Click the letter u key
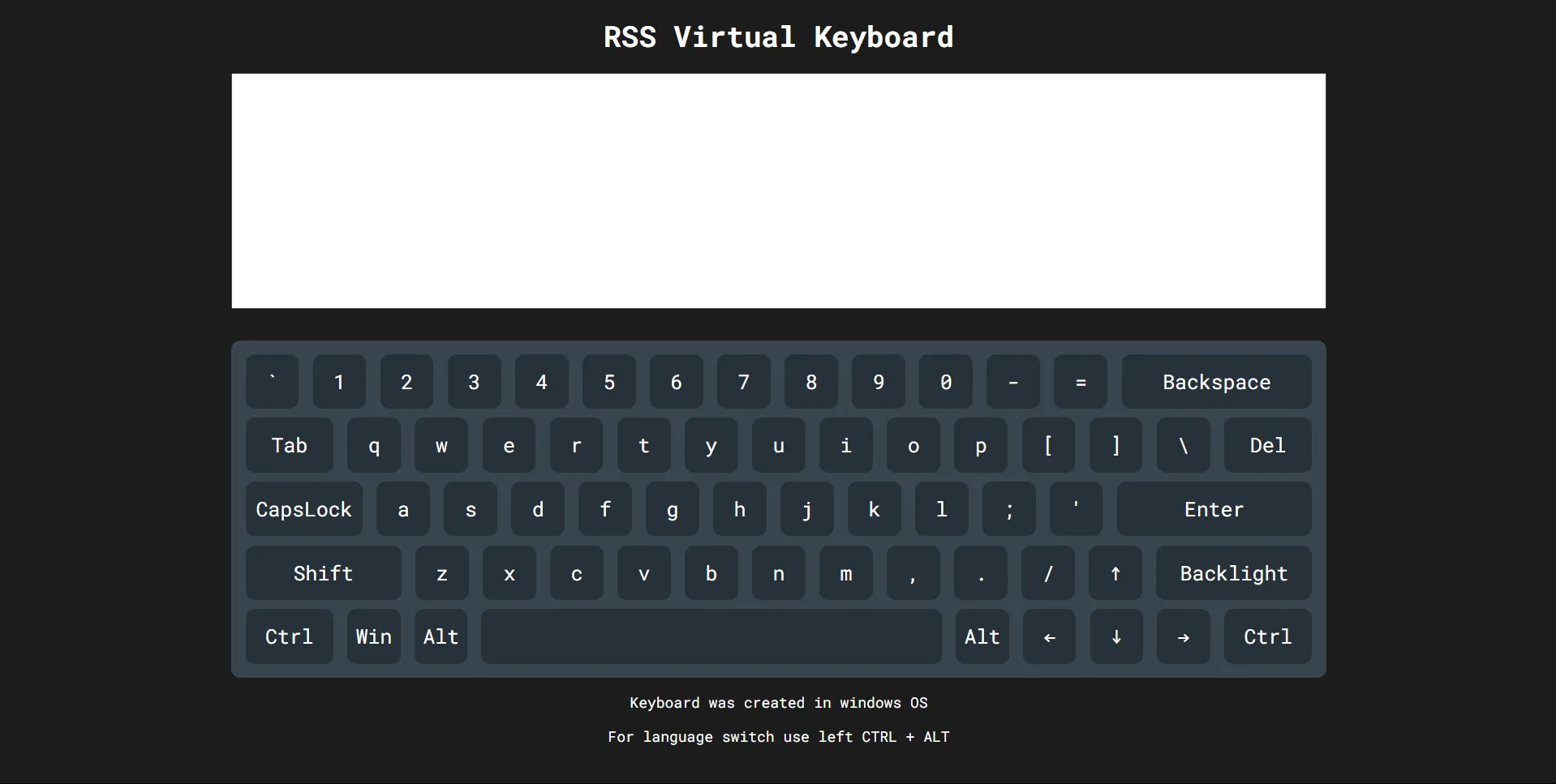The width and height of the screenshot is (1556, 784). pos(779,445)
